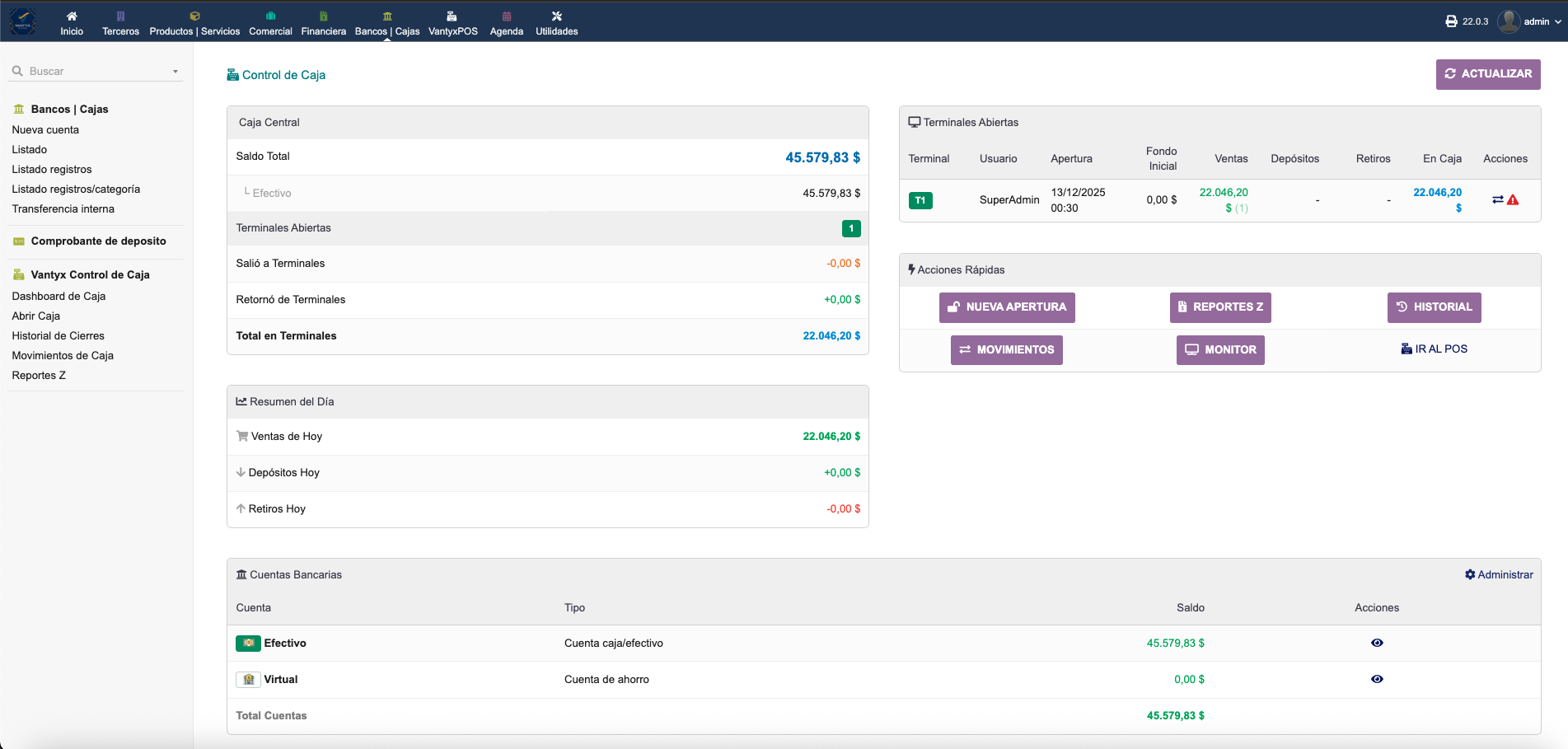Expand the Buscar search dropdown arrow
The height and width of the screenshot is (749, 1568).
pyautogui.click(x=175, y=71)
